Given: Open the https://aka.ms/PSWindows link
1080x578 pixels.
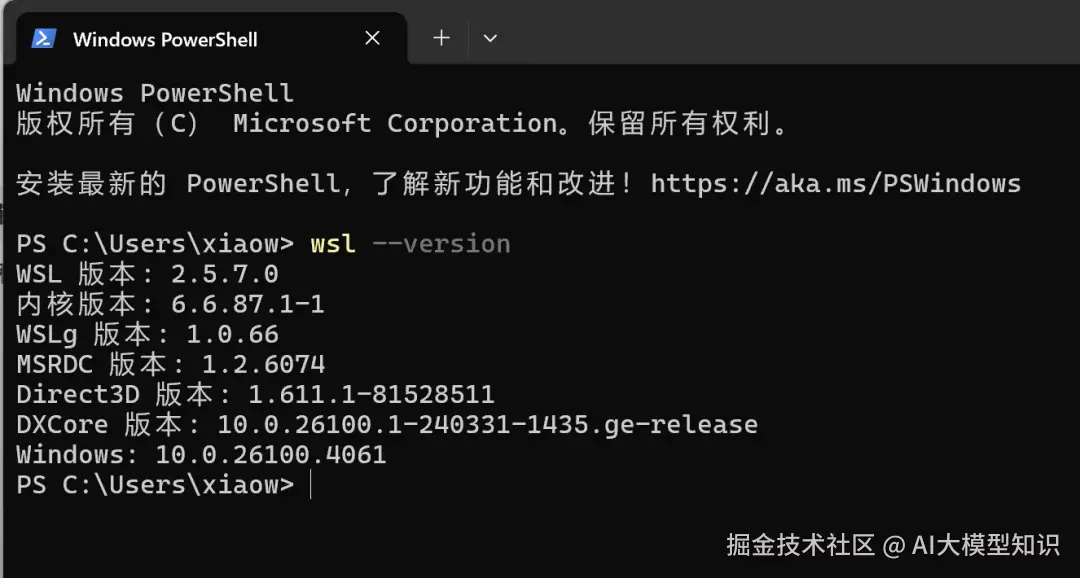Looking at the screenshot, I should tap(835, 184).
